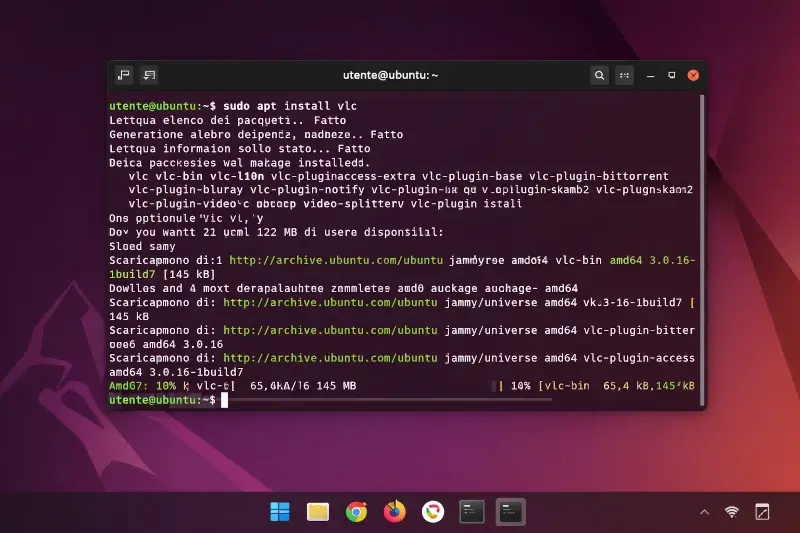Launch Firefox from the taskbar
Viewport: 800px width, 533px height.
[394, 512]
